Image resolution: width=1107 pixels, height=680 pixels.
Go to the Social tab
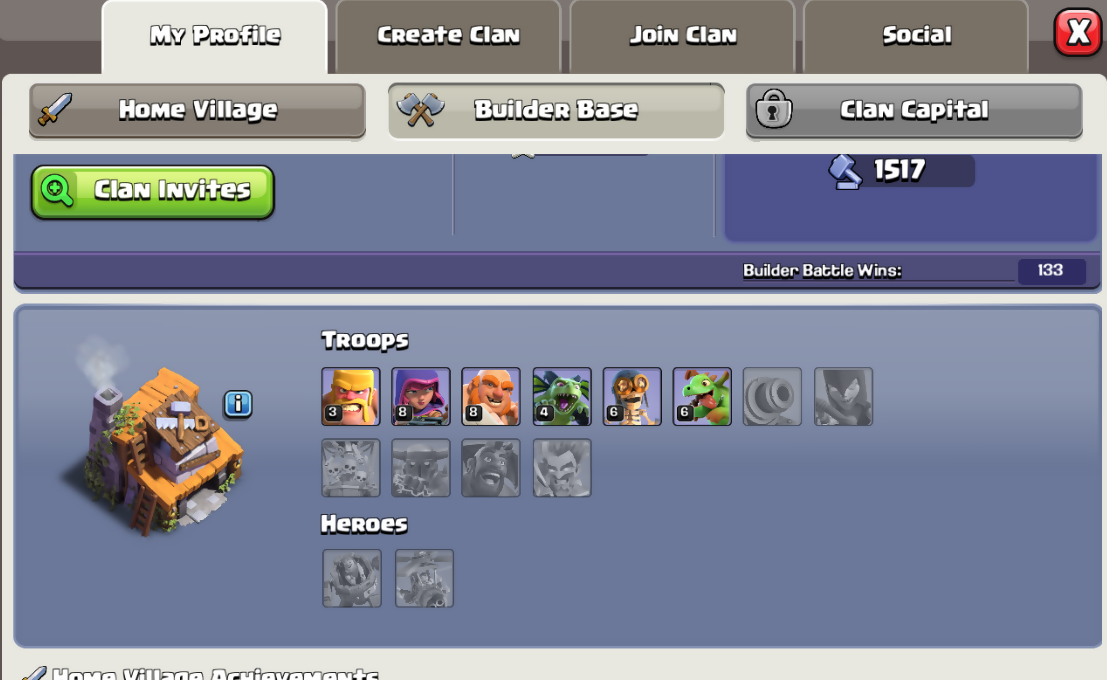916,35
